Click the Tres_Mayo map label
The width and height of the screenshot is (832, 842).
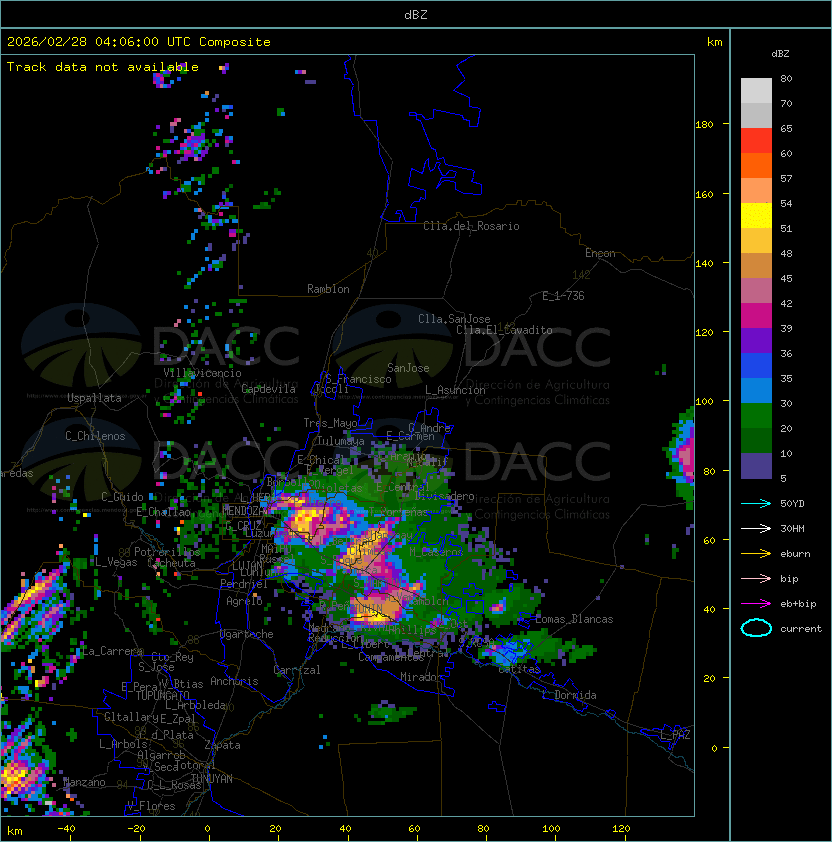(x=330, y=423)
